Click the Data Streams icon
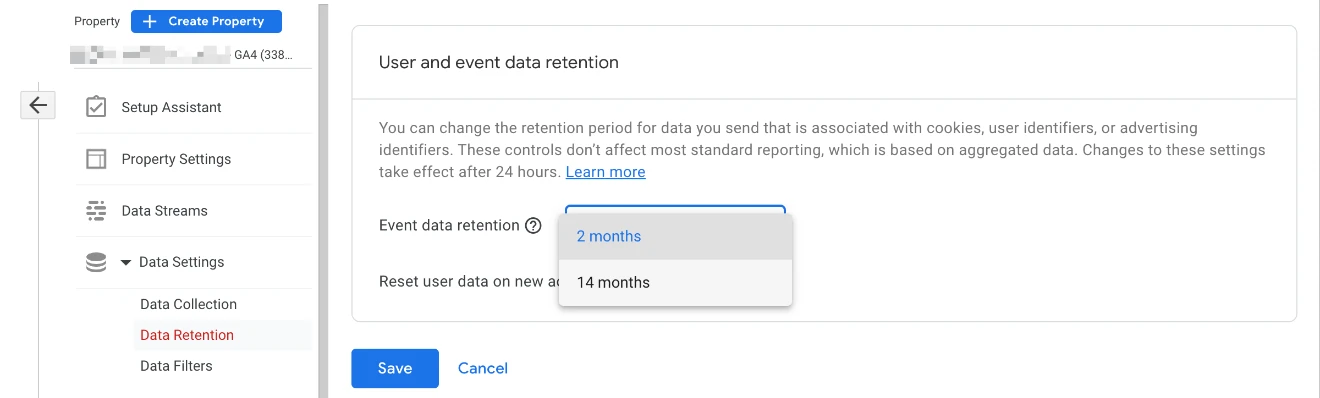 point(96,211)
